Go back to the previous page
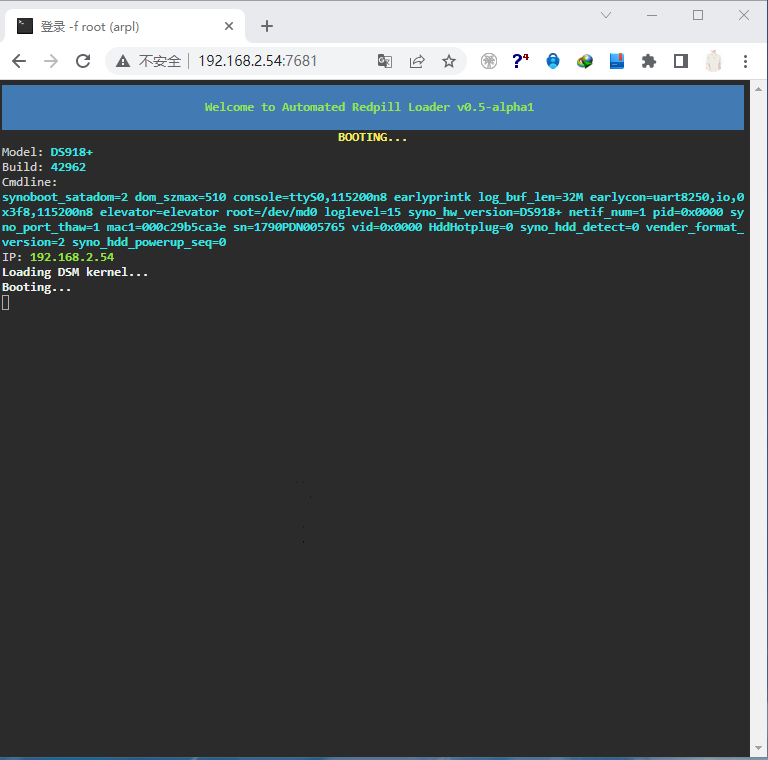 tap(19, 61)
